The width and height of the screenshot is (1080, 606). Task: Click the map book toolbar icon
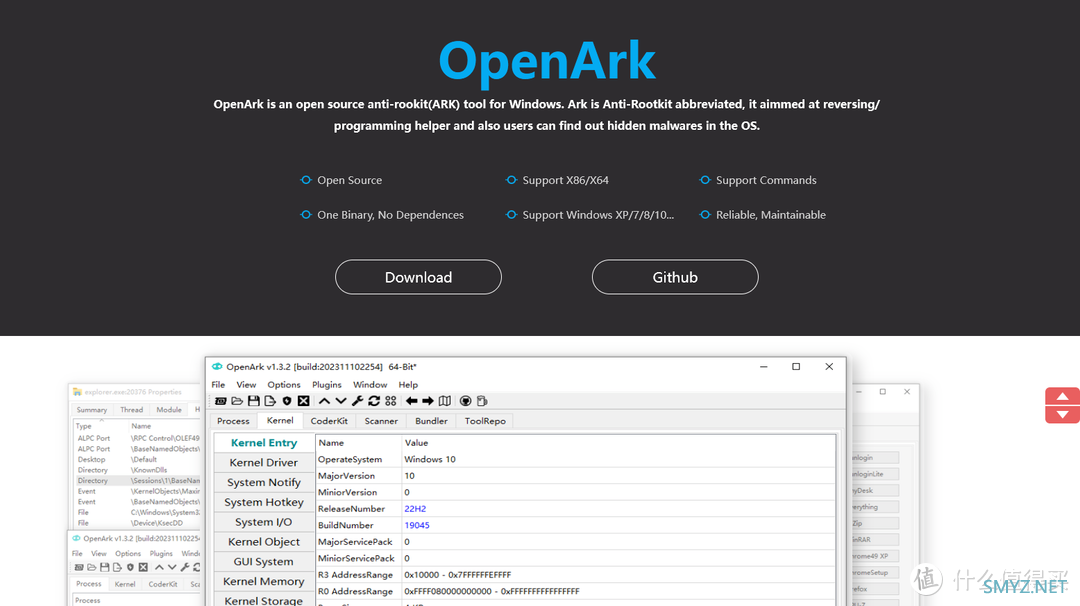445,401
